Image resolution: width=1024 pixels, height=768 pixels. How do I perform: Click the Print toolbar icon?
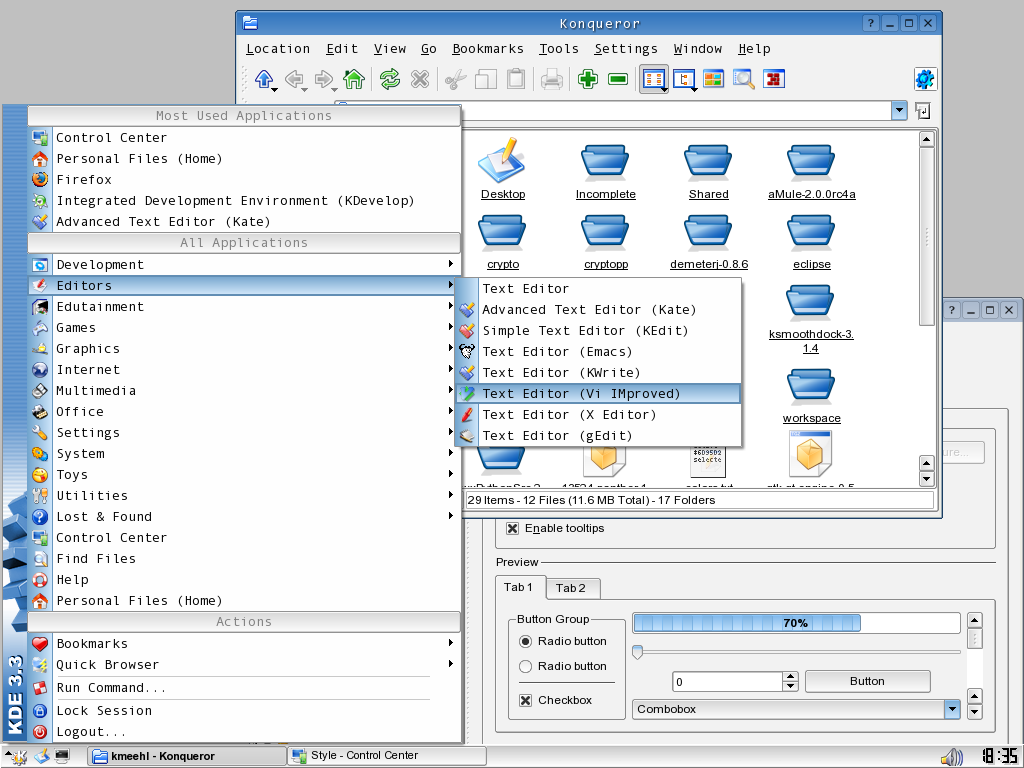552,80
